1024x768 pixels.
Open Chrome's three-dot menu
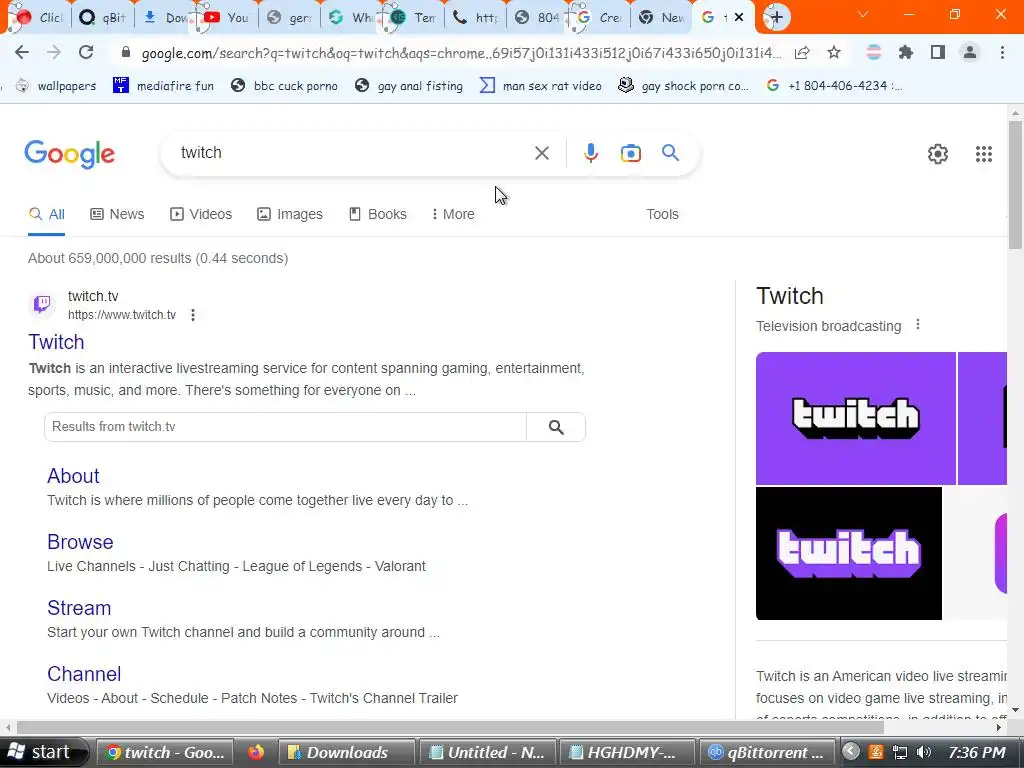click(x=1002, y=53)
